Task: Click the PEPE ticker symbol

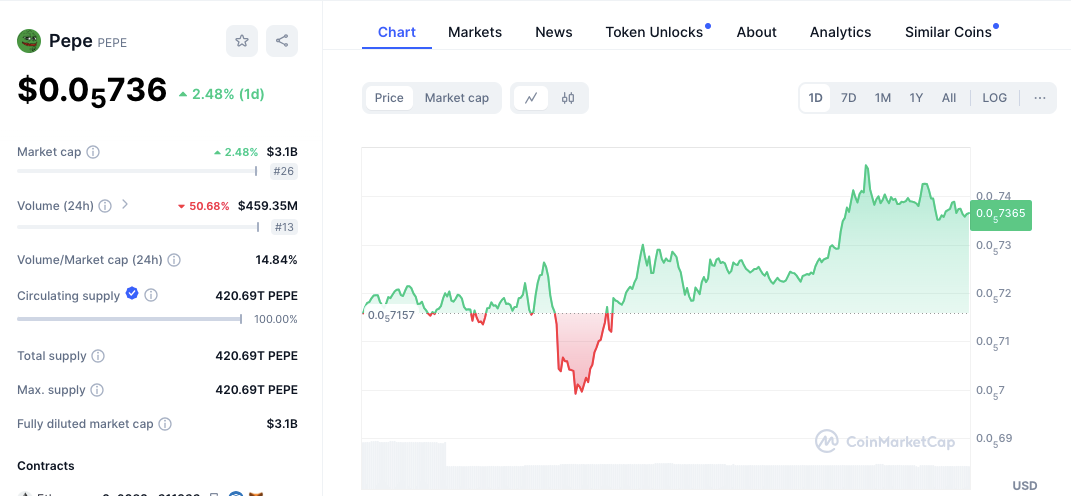Action: coord(112,43)
